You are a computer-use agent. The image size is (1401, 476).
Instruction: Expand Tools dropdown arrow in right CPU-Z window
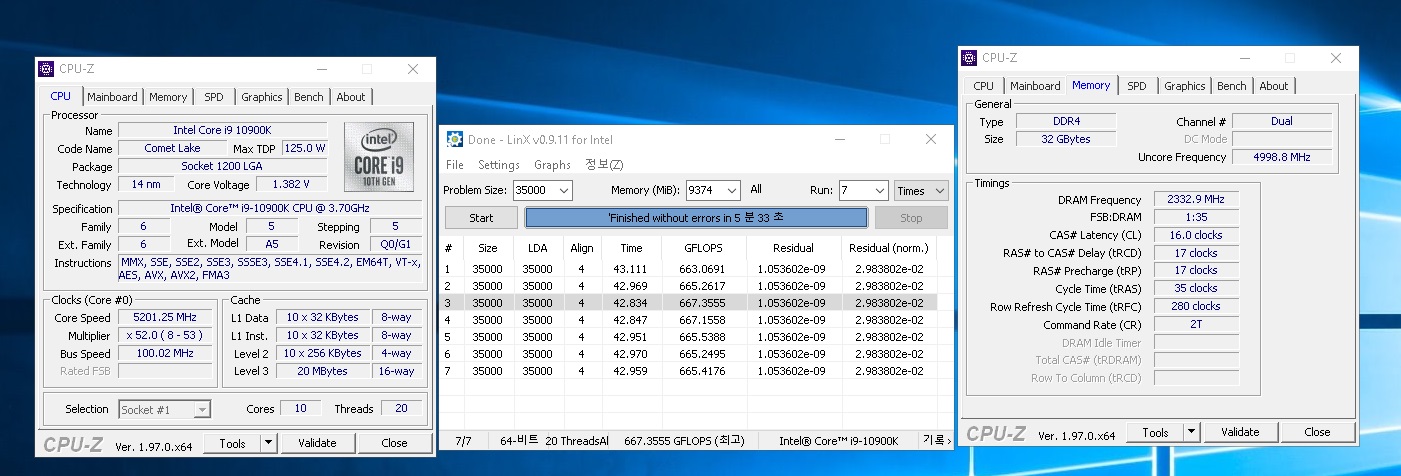1191,433
